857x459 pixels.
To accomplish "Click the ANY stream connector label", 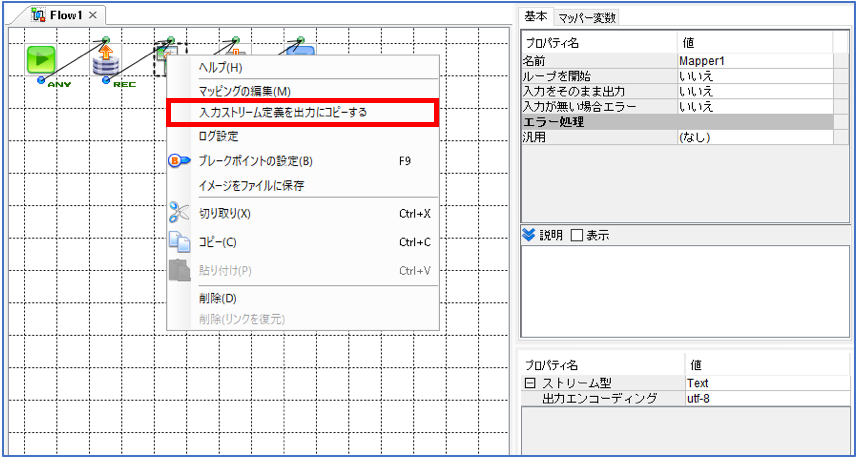I will [x=60, y=84].
